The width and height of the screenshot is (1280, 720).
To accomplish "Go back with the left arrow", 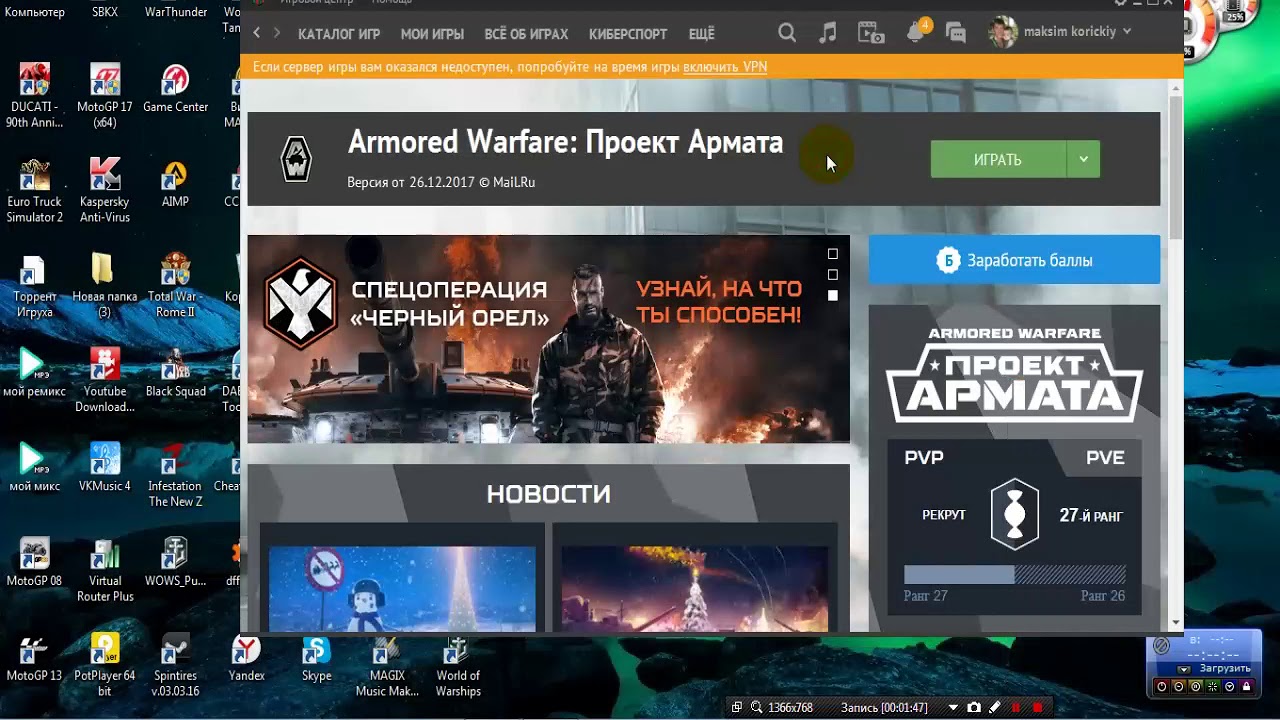I will 256,33.
